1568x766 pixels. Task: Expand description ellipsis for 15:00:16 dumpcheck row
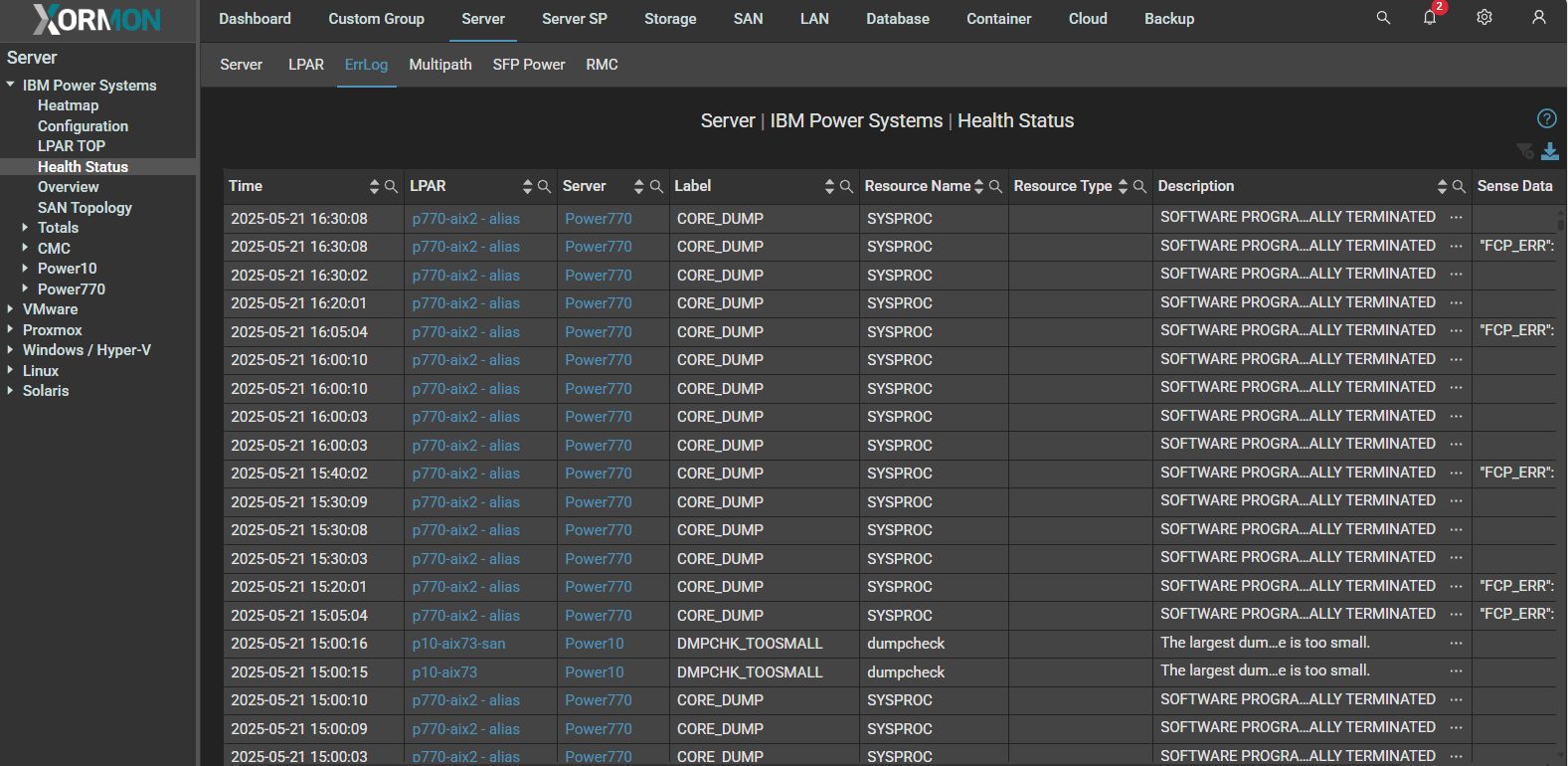pyautogui.click(x=1457, y=643)
